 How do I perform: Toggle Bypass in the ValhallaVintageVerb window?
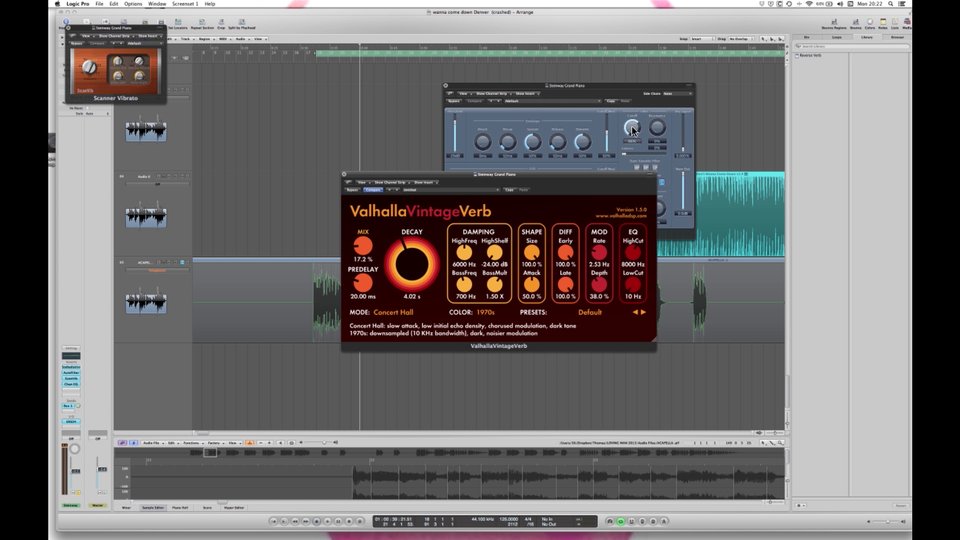353,190
